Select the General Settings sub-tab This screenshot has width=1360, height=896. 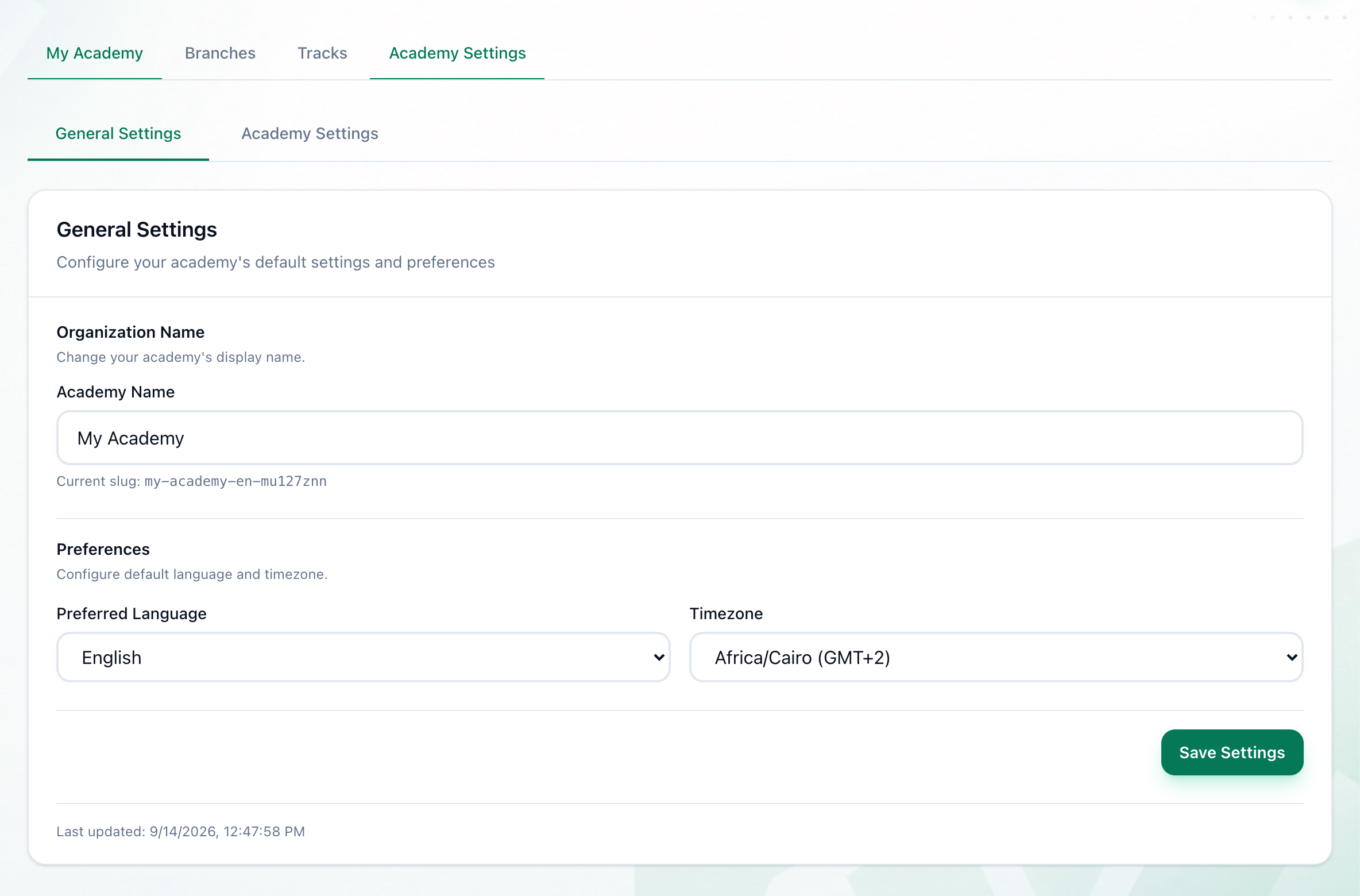(x=118, y=133)
